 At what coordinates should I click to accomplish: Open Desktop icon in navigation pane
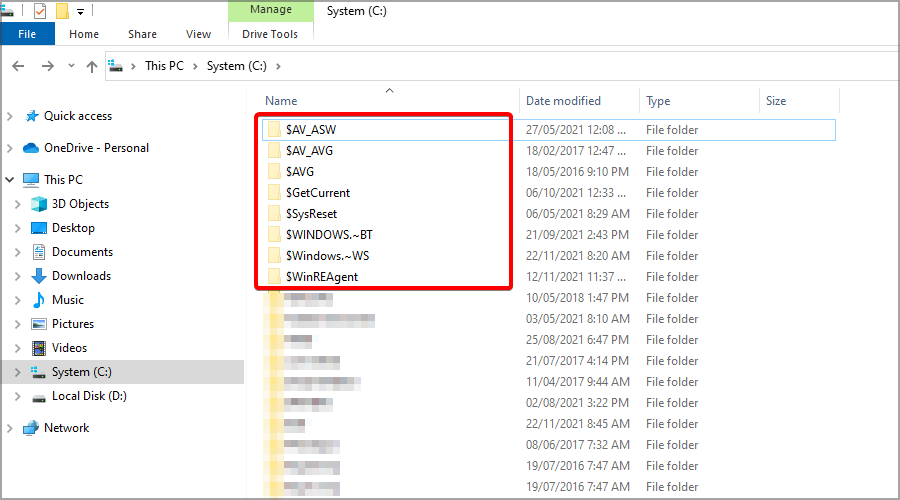pos(39,228)
